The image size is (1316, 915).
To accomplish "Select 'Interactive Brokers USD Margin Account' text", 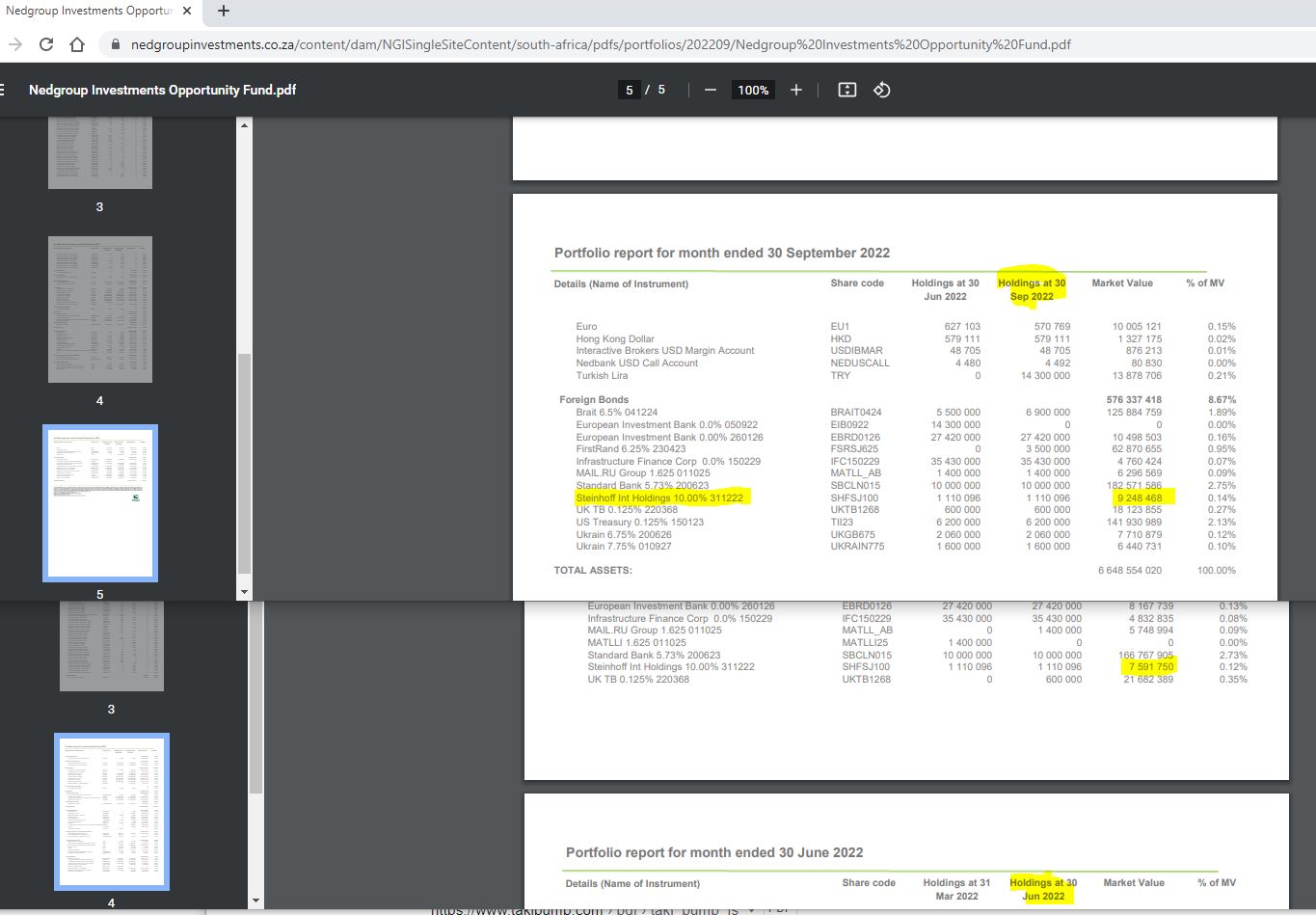I will click(x=665, y=351).
